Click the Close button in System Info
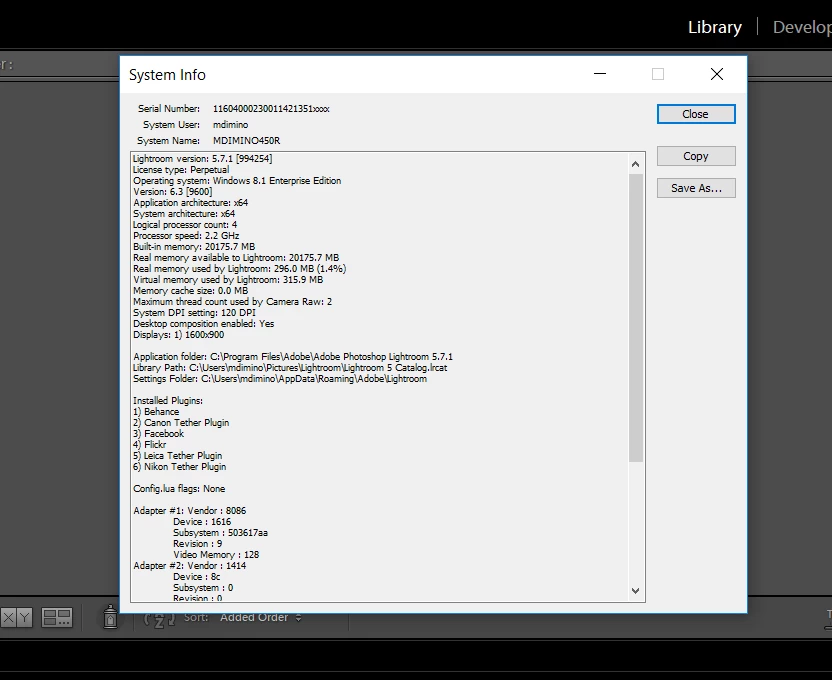Viewport: 832px width, 680px height. coord(696,114)
